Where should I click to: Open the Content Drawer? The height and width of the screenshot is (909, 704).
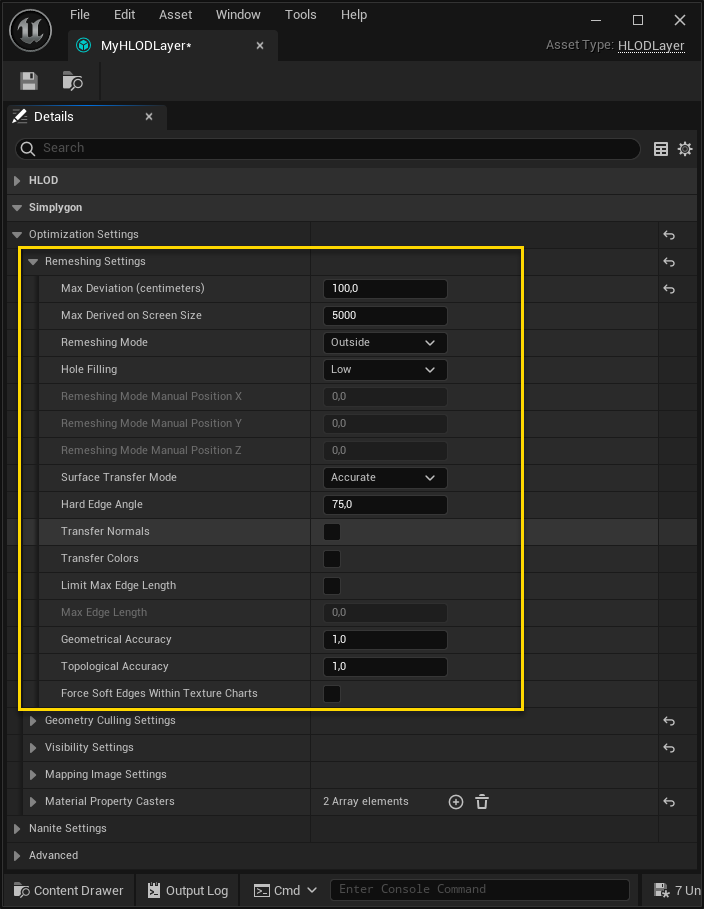[67, 890]
